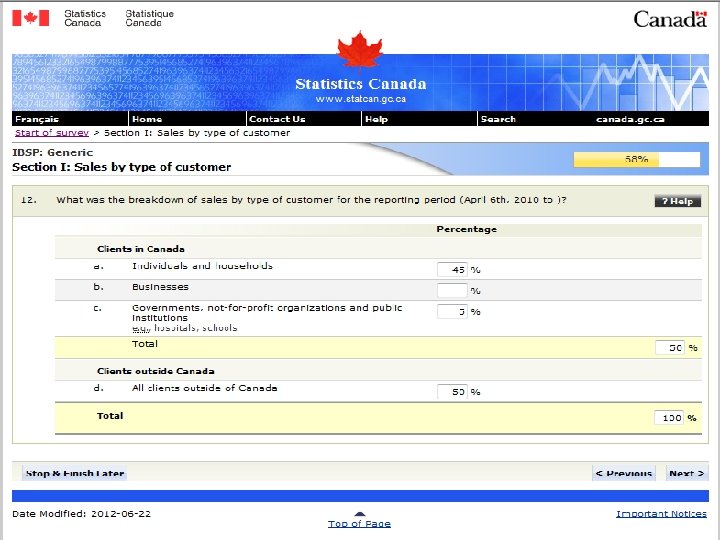
Task: Click the 58% survey progress bar
Action: coord(637,159)
